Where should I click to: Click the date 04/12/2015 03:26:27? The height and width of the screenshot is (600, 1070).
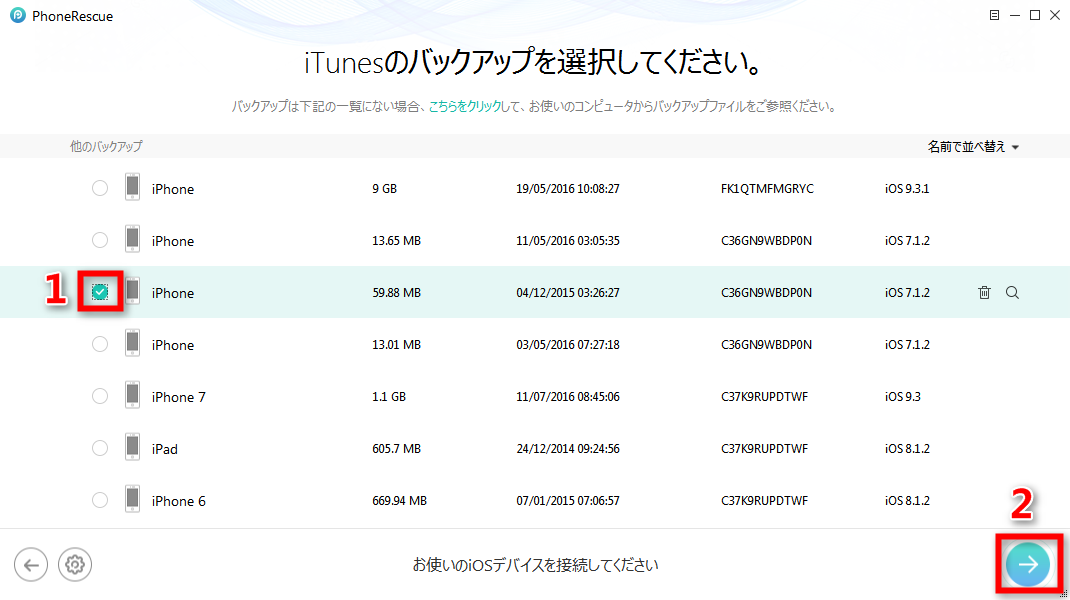tap(568, 293)
